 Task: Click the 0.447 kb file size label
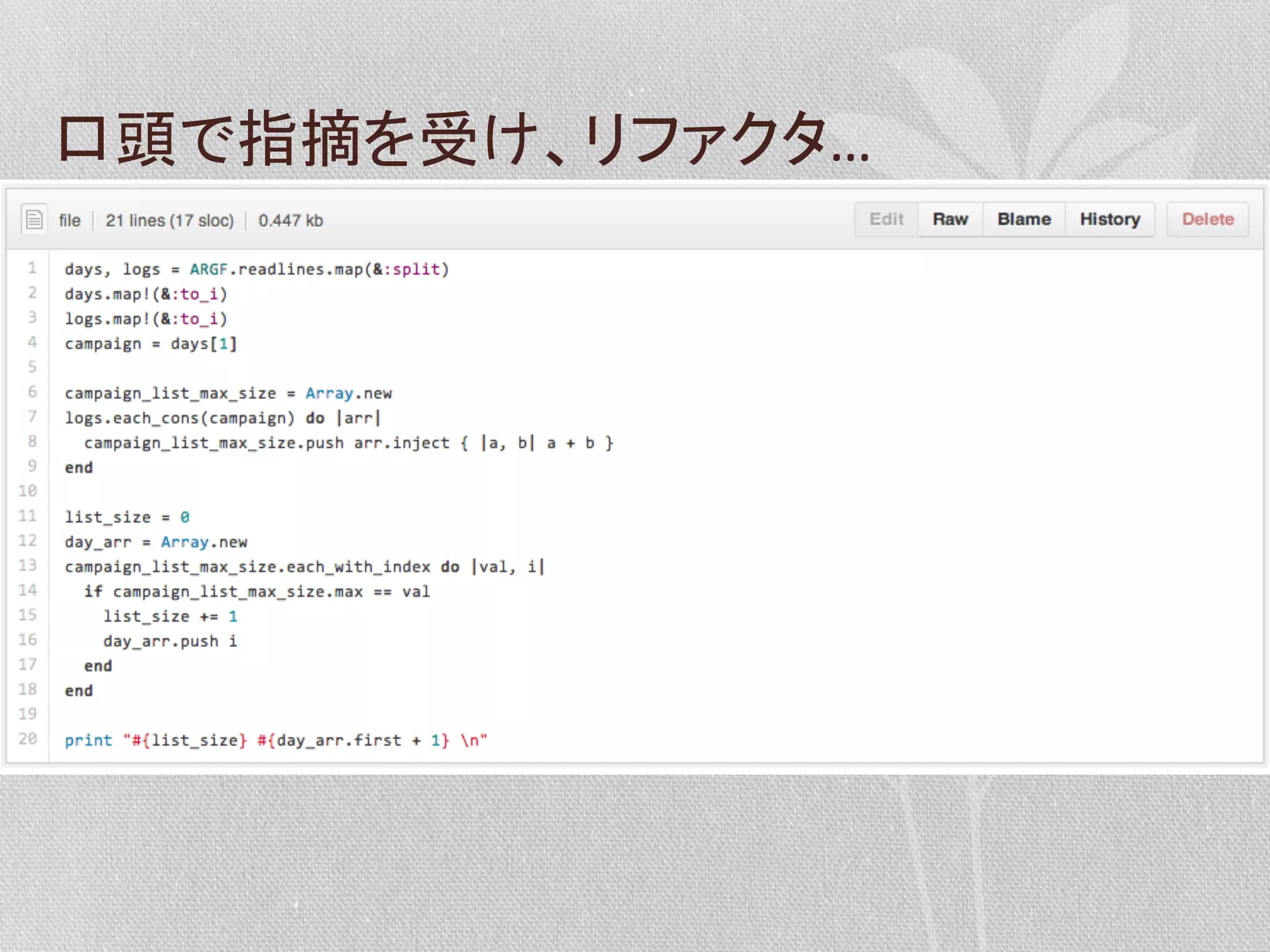click(290, 221)
